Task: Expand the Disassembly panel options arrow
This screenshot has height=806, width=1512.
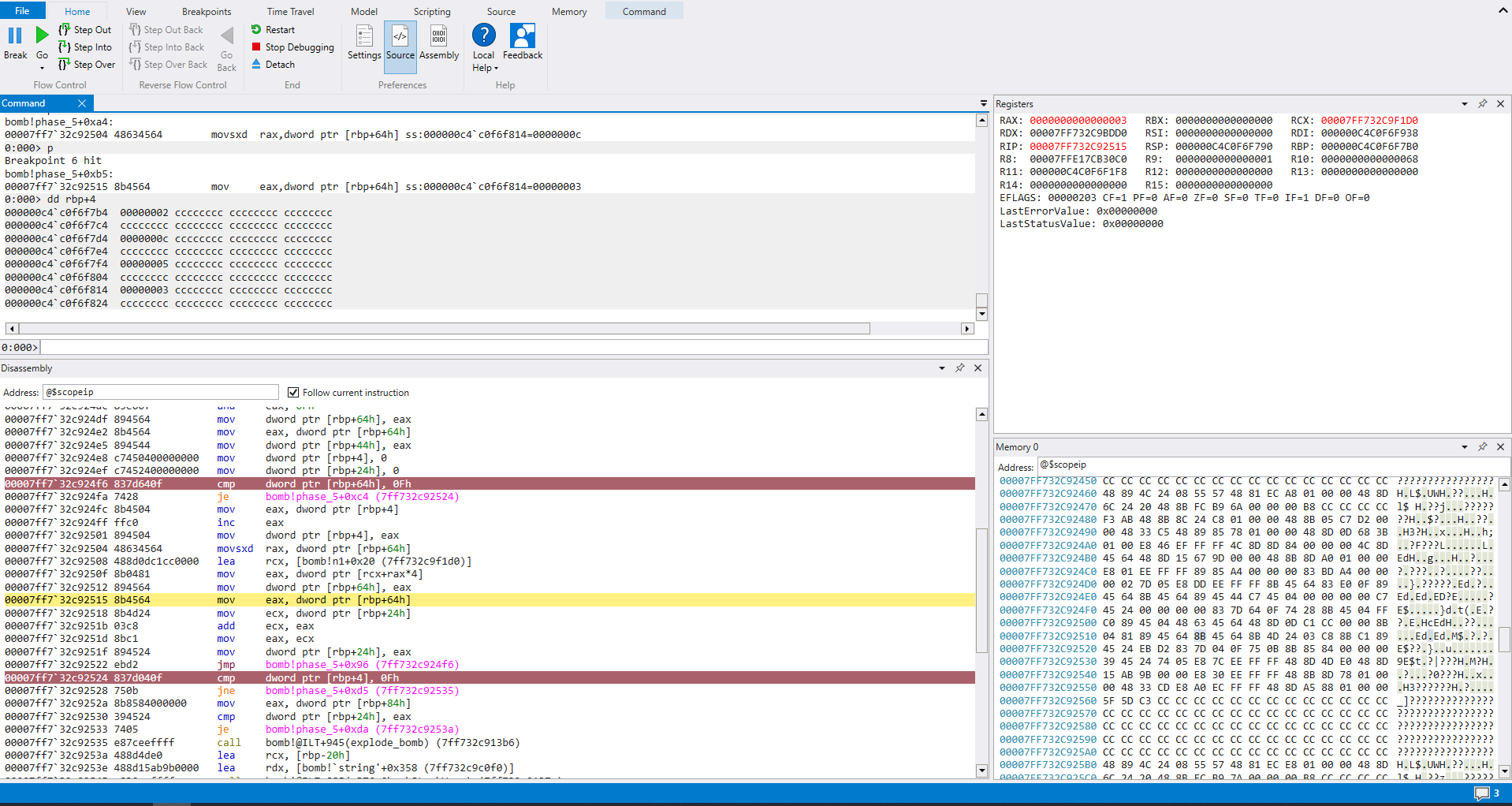Action: point(941,368)
